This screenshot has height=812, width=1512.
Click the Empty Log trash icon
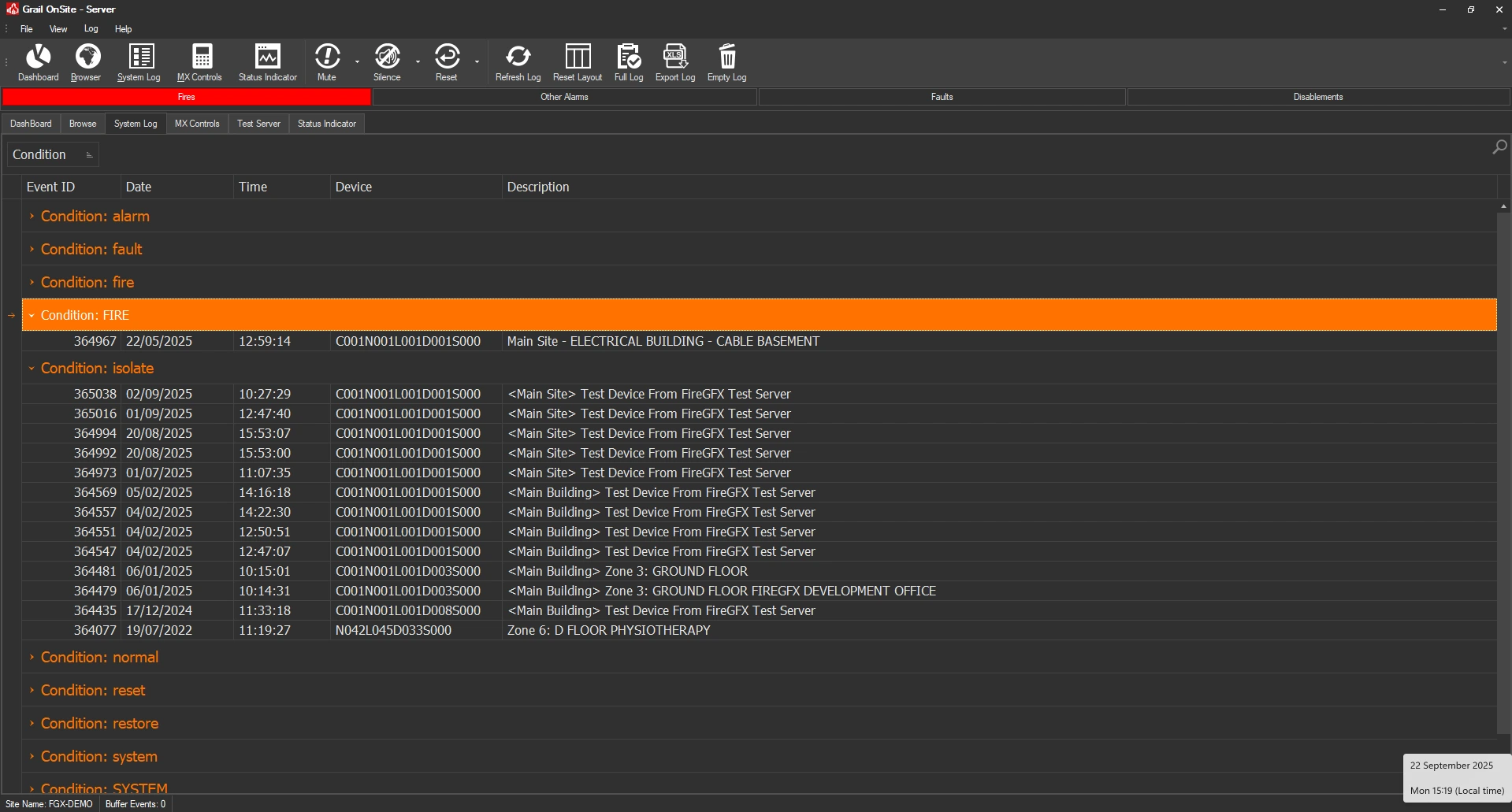726,62
